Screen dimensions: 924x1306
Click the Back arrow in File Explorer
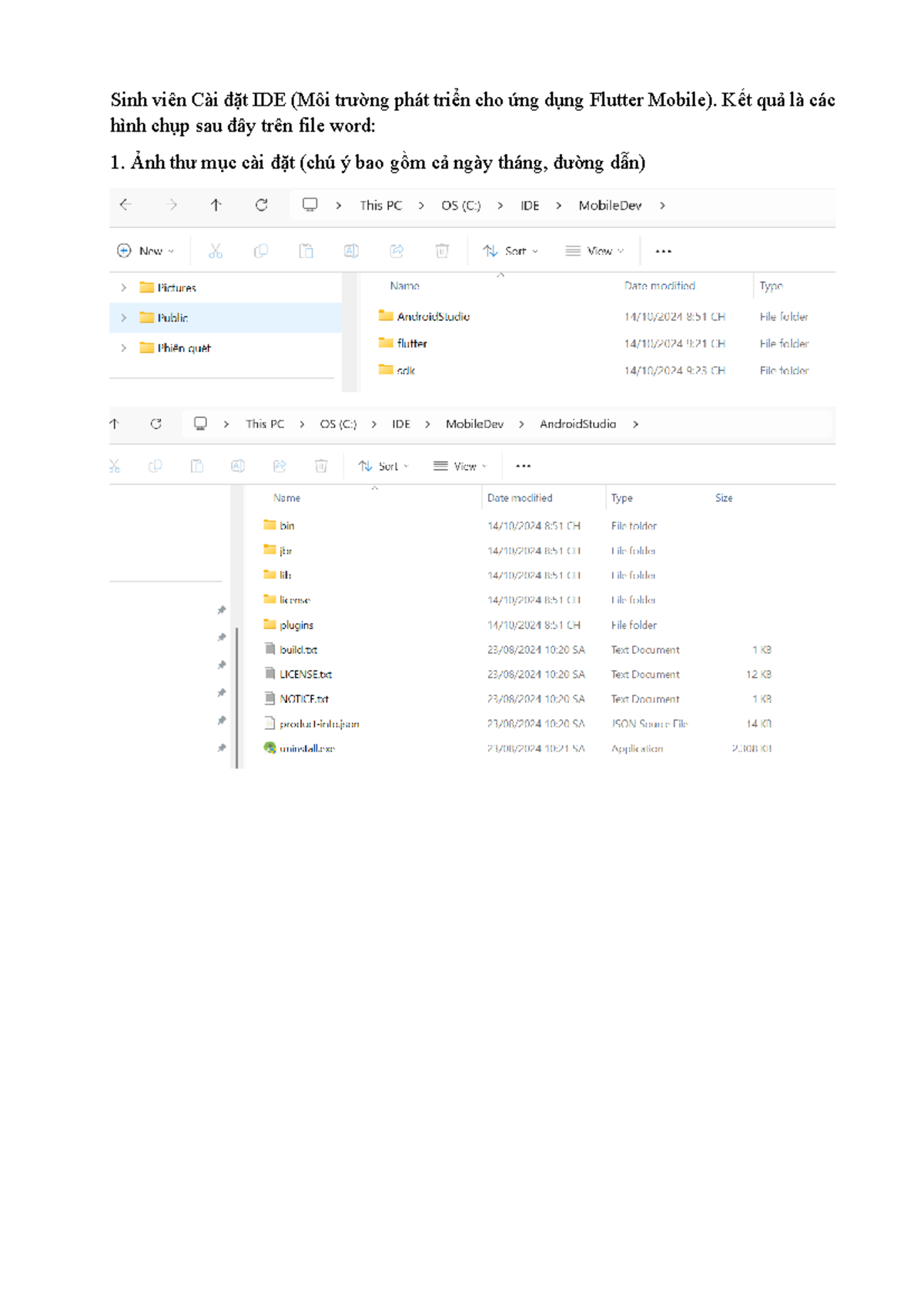126,205
